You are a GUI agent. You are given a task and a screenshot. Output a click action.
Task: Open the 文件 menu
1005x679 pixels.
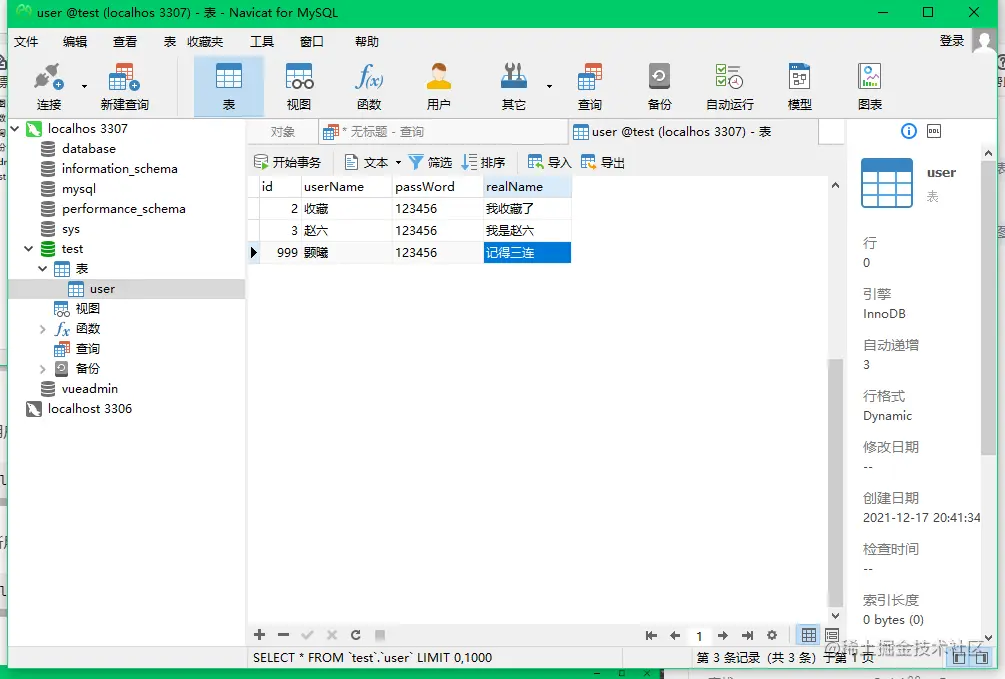[26, 42]
